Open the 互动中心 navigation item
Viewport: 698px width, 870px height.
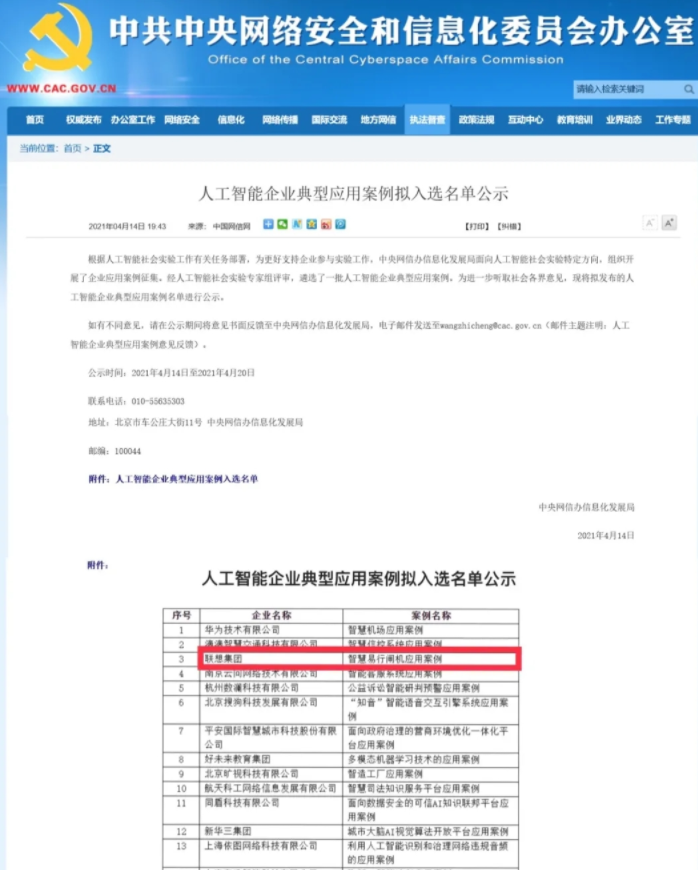click(525, 120)
